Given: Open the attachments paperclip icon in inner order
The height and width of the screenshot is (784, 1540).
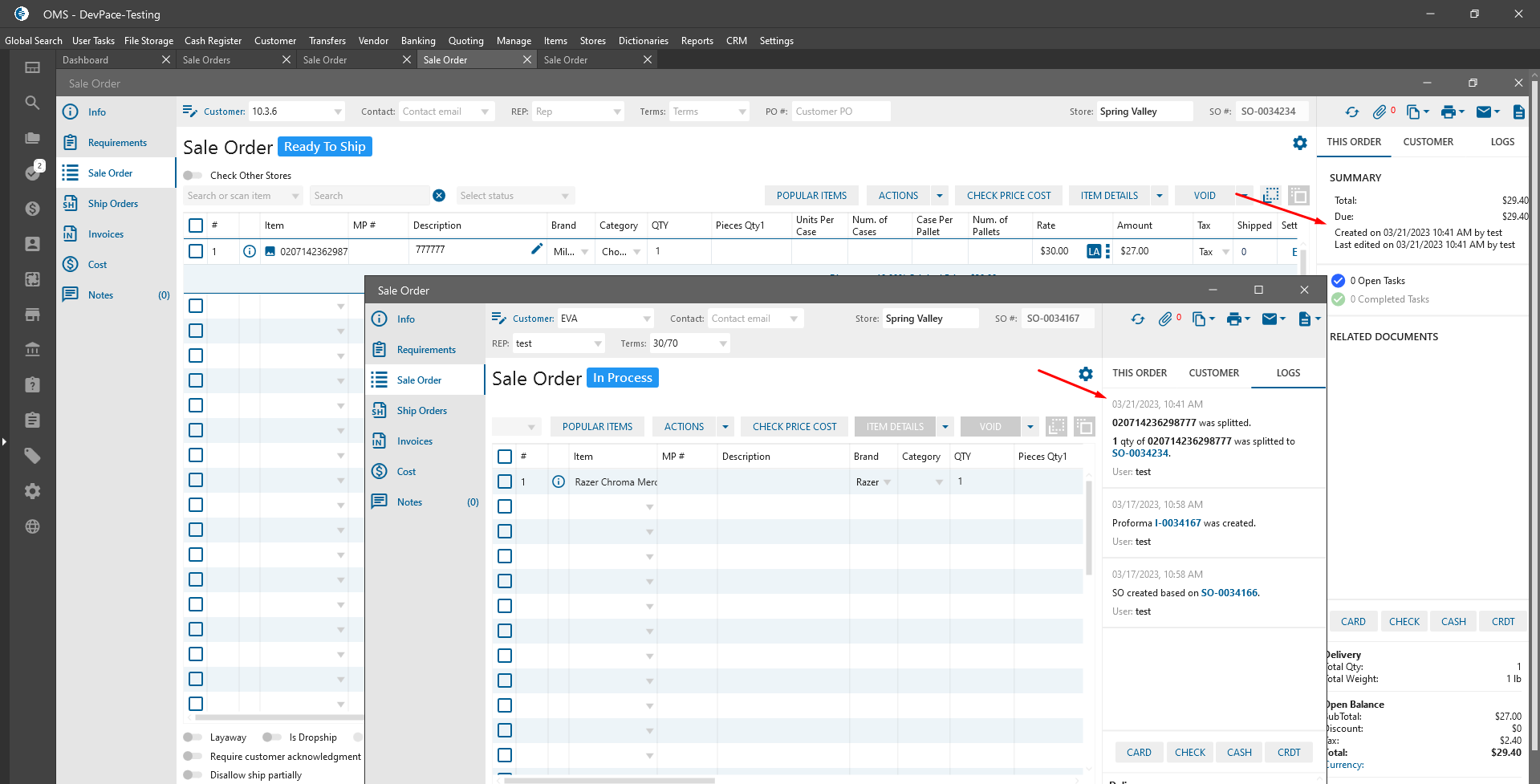Looking at the screenshot, I should (x=1165, y=319).
